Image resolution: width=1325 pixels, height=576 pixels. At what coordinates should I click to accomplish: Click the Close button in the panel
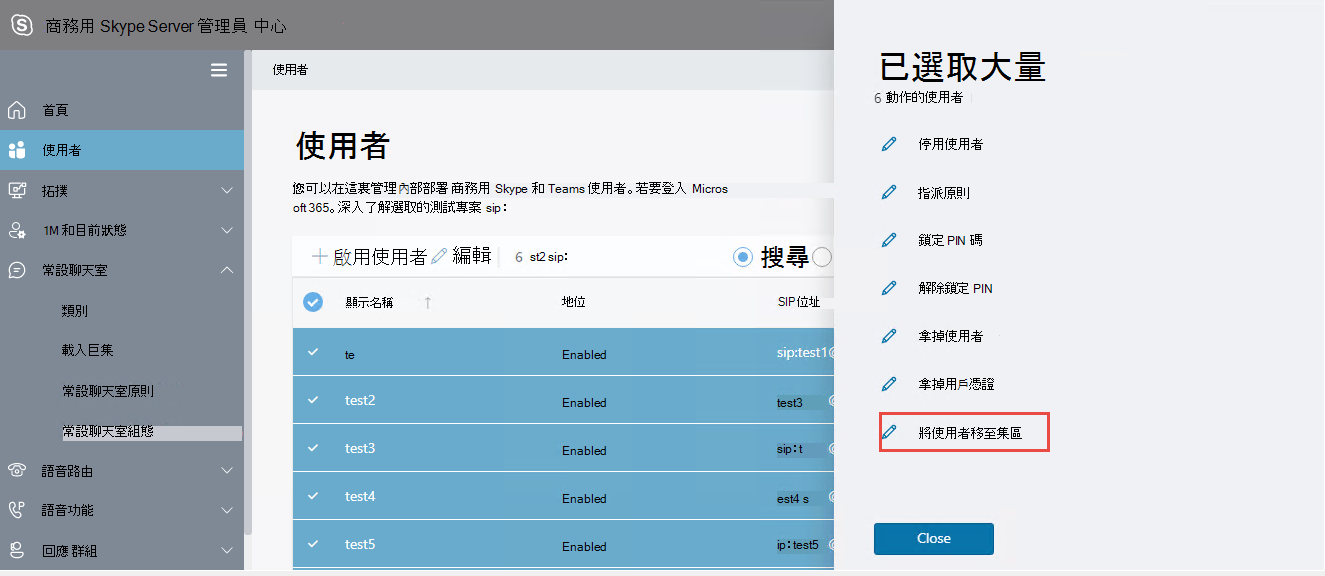tap(934, 538)
